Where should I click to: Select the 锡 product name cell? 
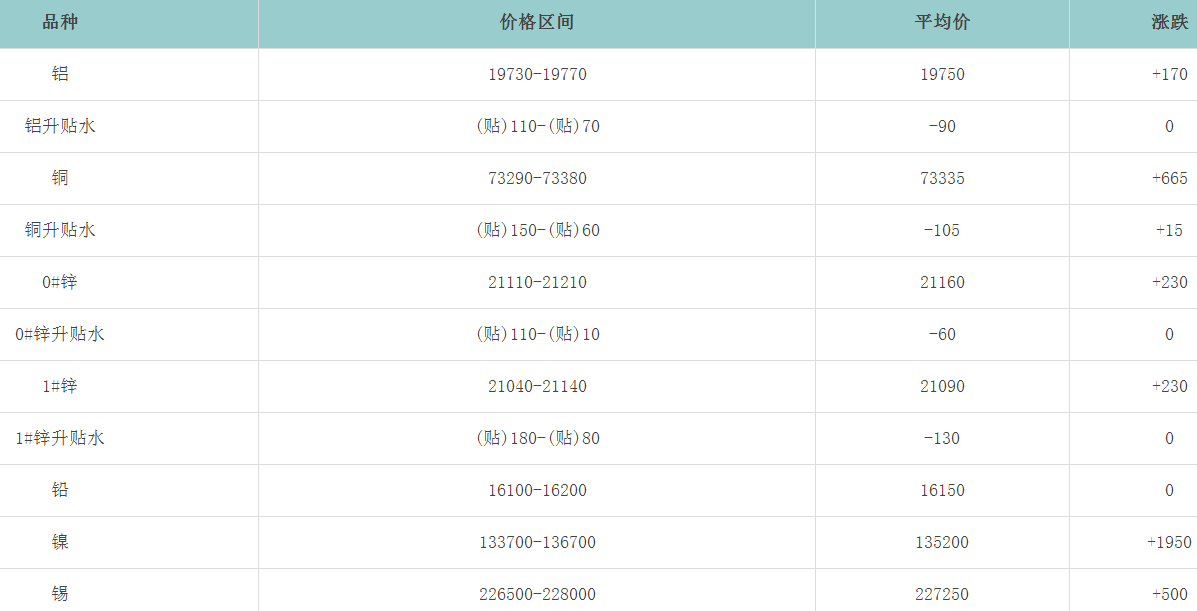[60, 594]
